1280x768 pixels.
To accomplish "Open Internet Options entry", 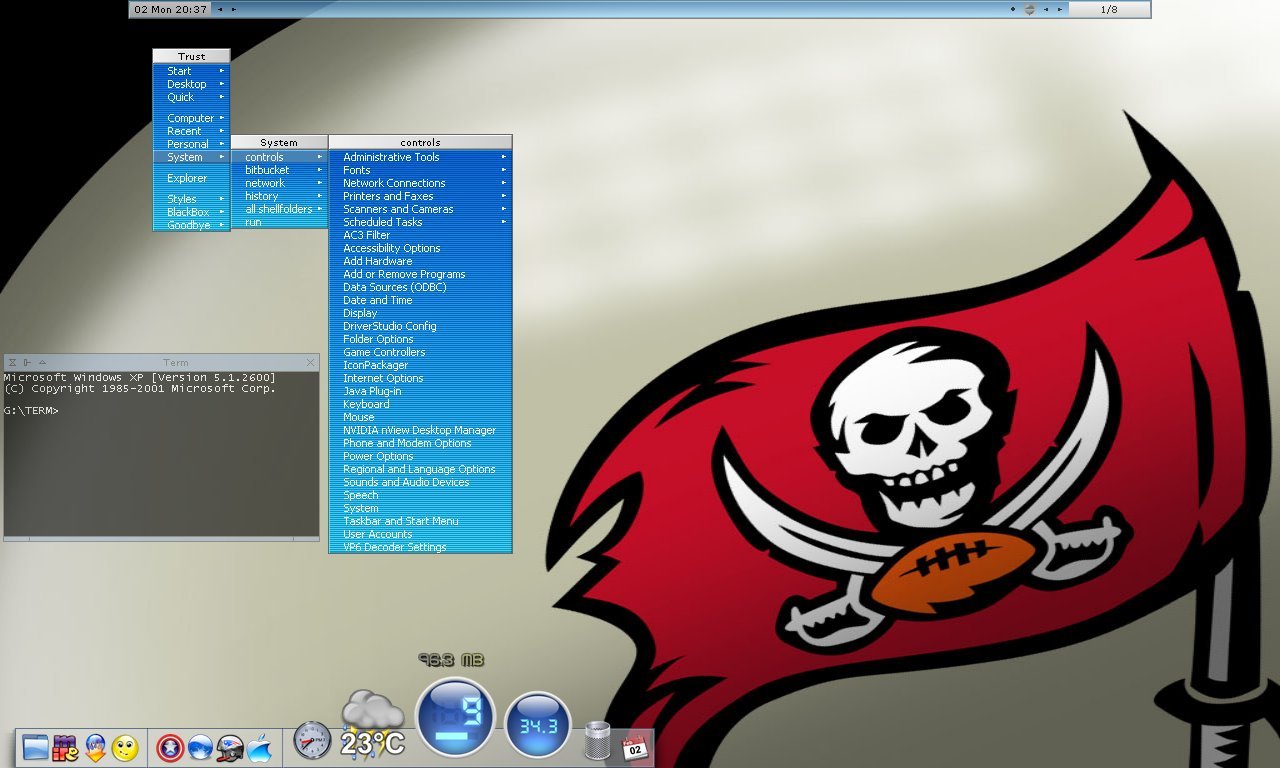I will coord(420,378).
